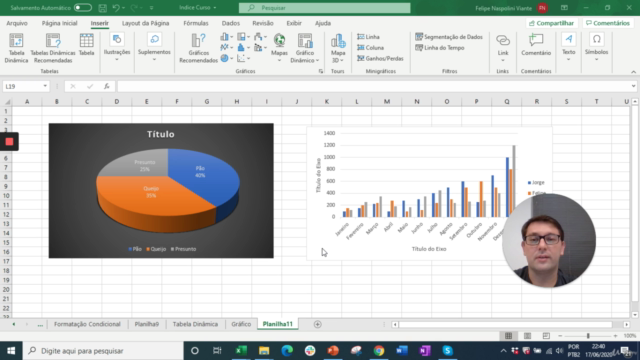Click the Windows taskbar search field

click(x=103, y=351)
